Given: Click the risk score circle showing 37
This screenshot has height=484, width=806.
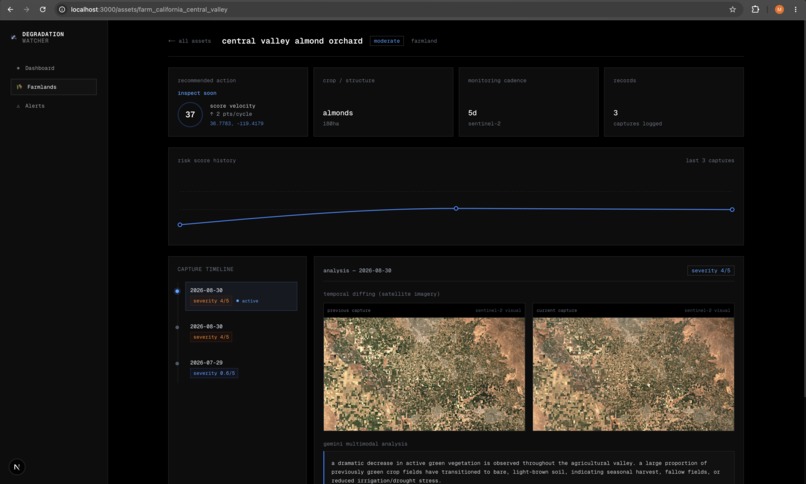Looking at the screenshot, I should click(190, 115).
